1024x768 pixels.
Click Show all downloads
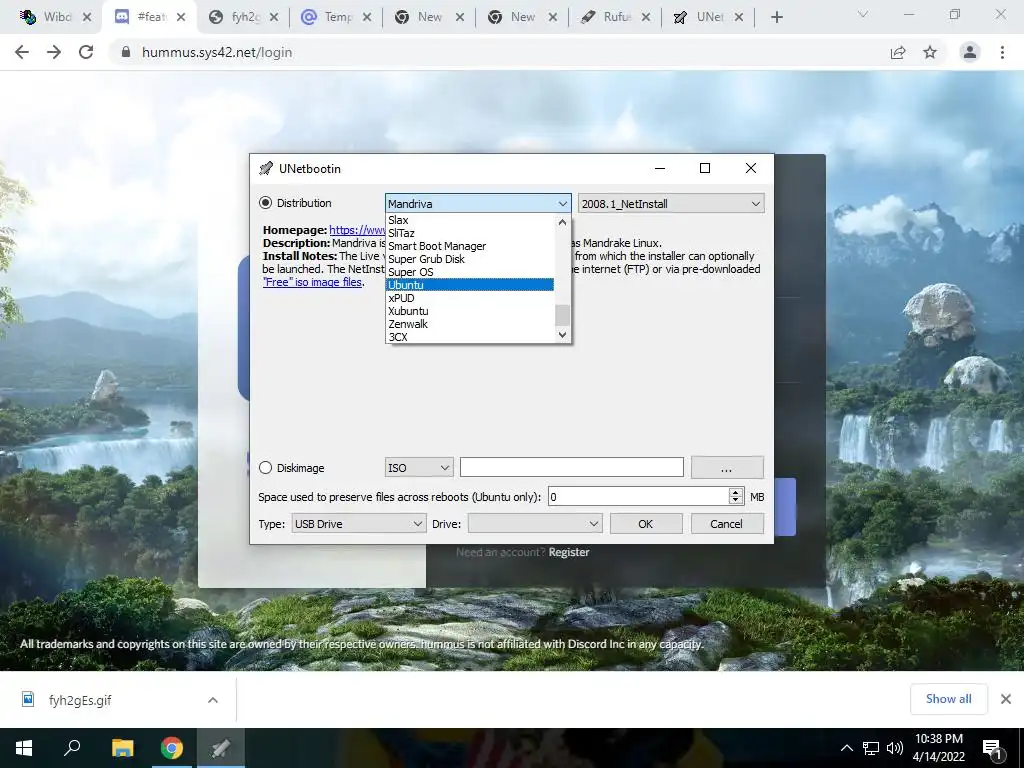coord(948,699)
